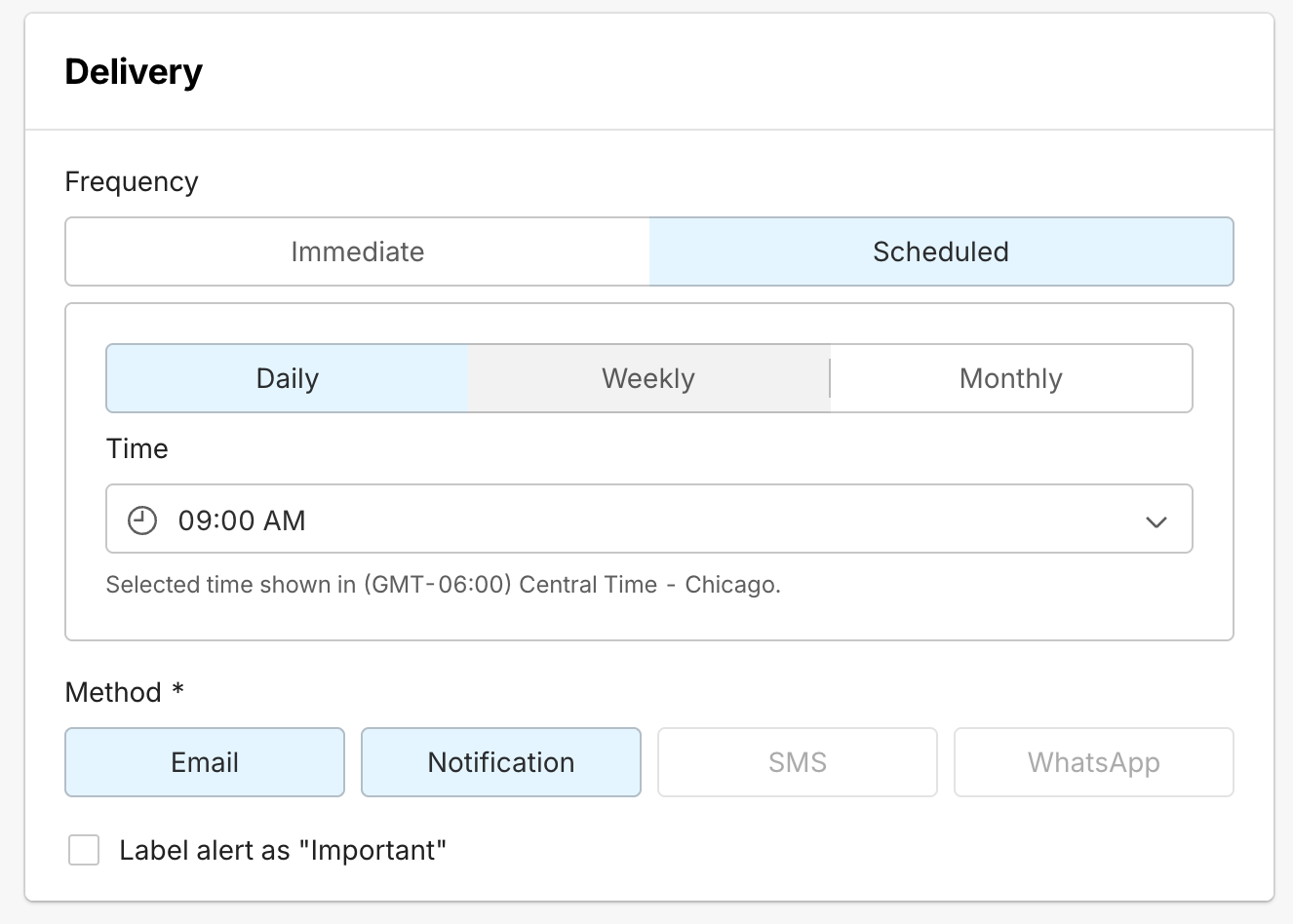
Task: Click the Time field label
Action: [137, 448]
